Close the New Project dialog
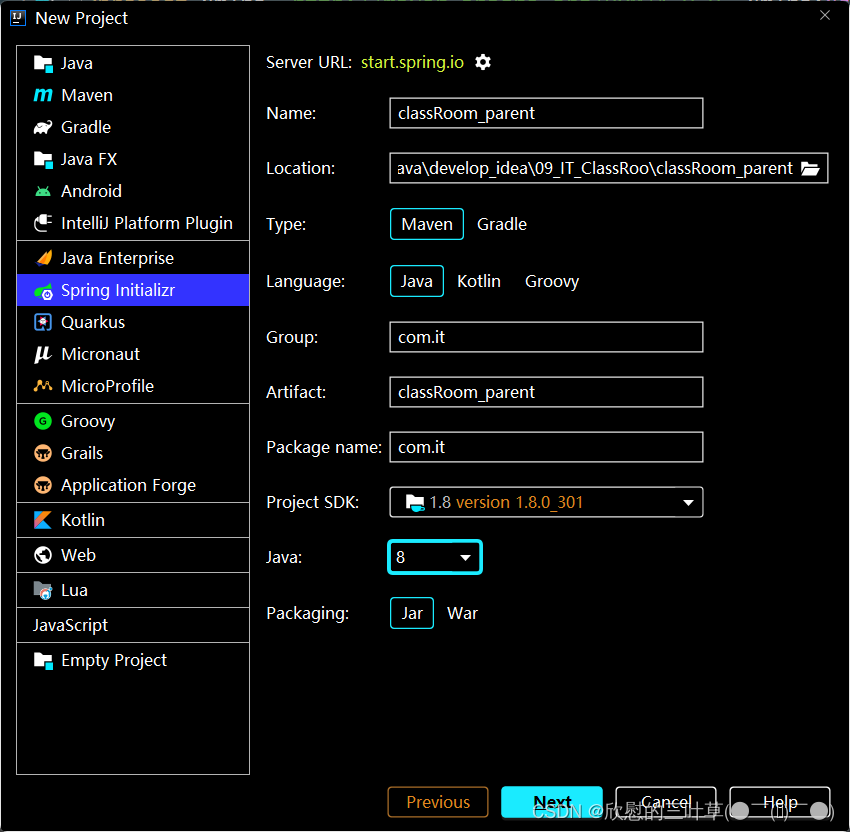The width and height of the screenshot is (850, 832). click(x=825, y=15)
